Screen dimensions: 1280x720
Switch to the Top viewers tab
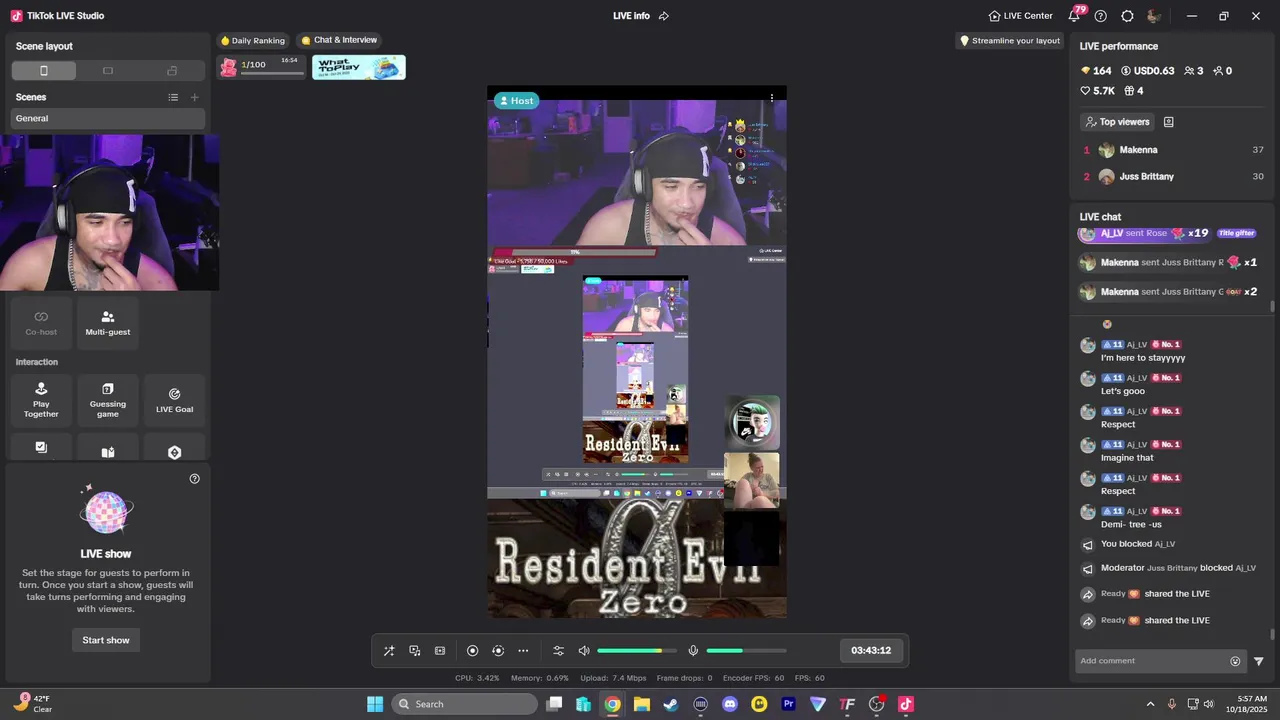1117,122
